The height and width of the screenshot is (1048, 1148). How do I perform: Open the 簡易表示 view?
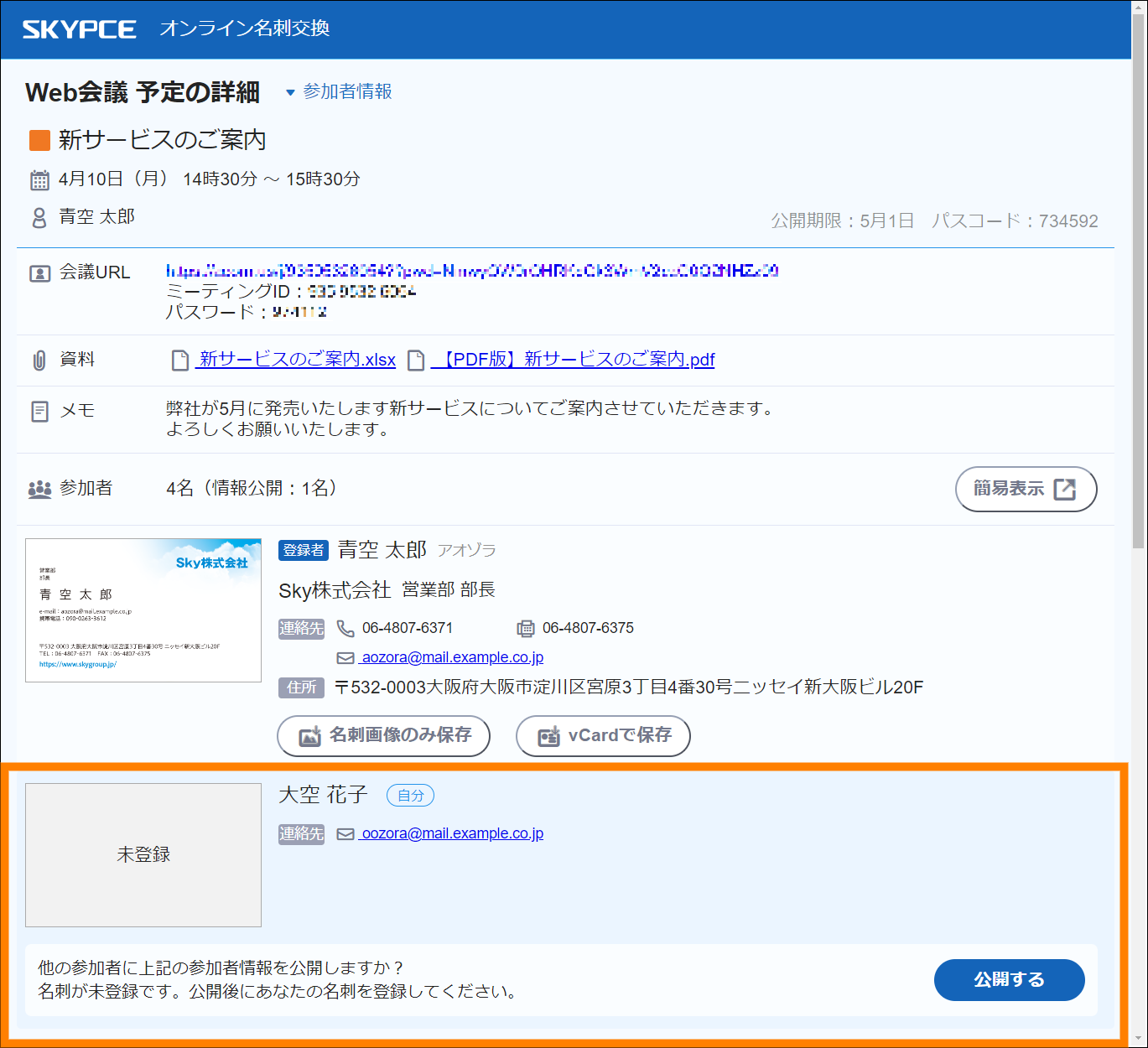tap(1025, 489)
